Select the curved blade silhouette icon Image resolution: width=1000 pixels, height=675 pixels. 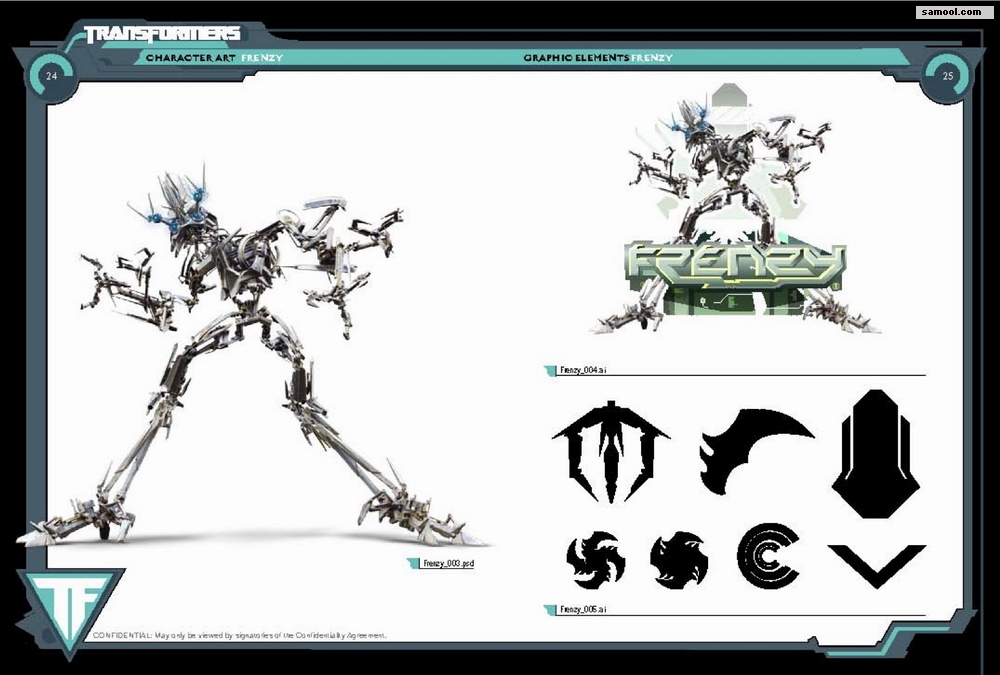756,451
